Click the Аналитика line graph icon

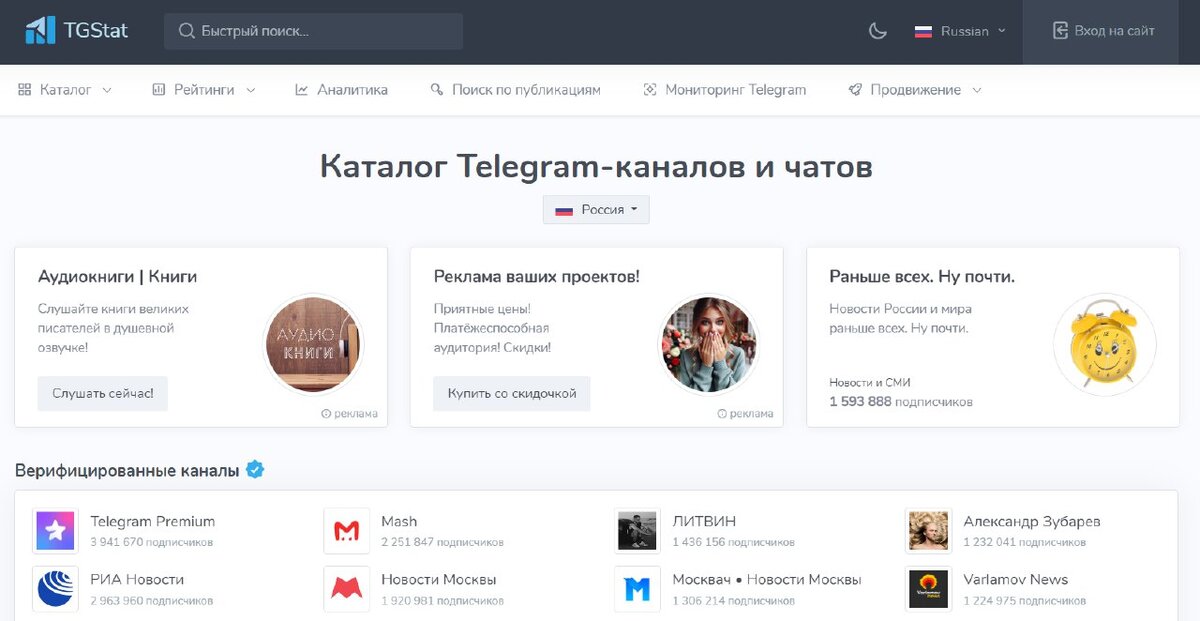coord(301,90)
